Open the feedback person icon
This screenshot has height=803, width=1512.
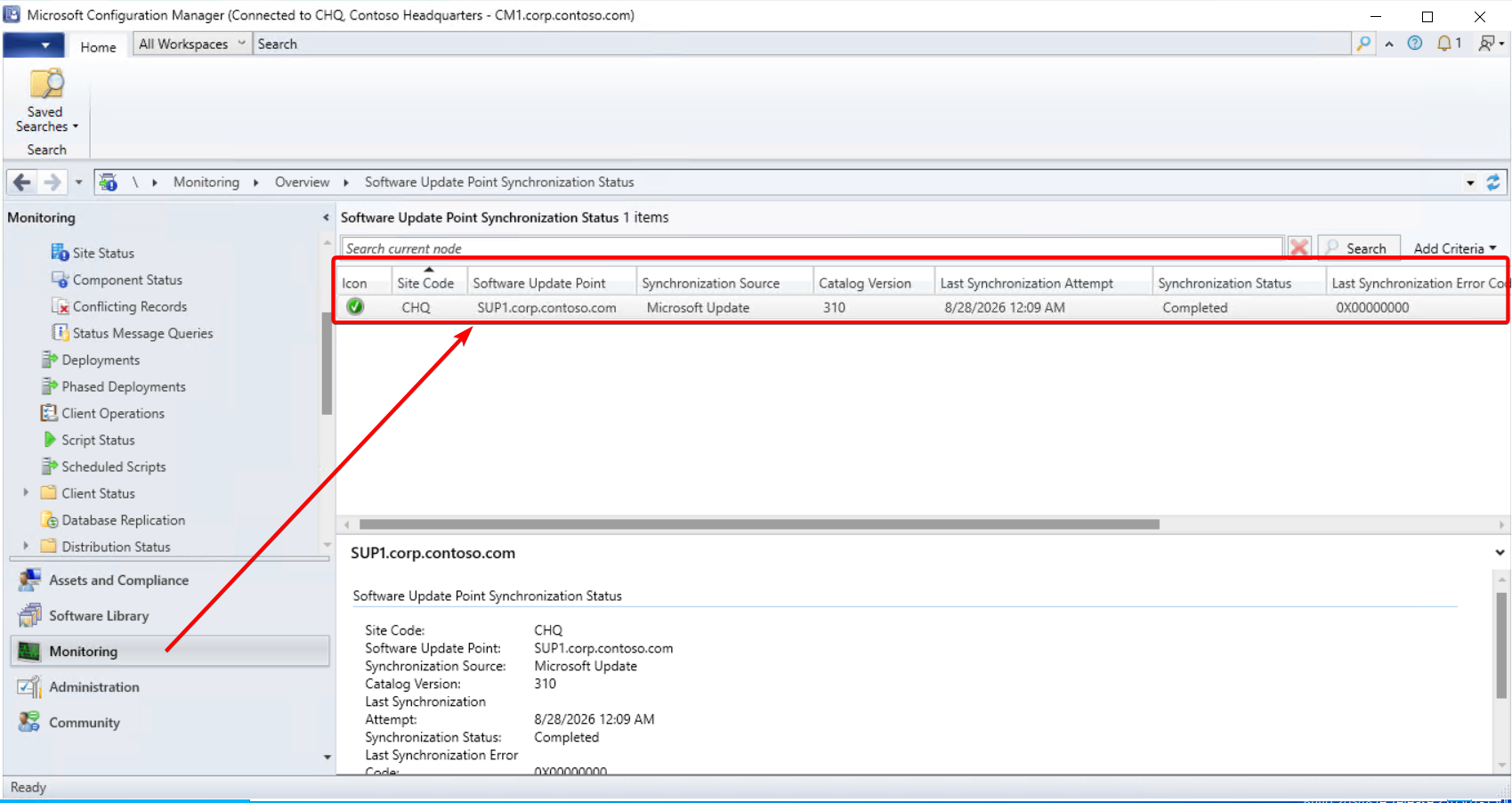click(1486, 44)
